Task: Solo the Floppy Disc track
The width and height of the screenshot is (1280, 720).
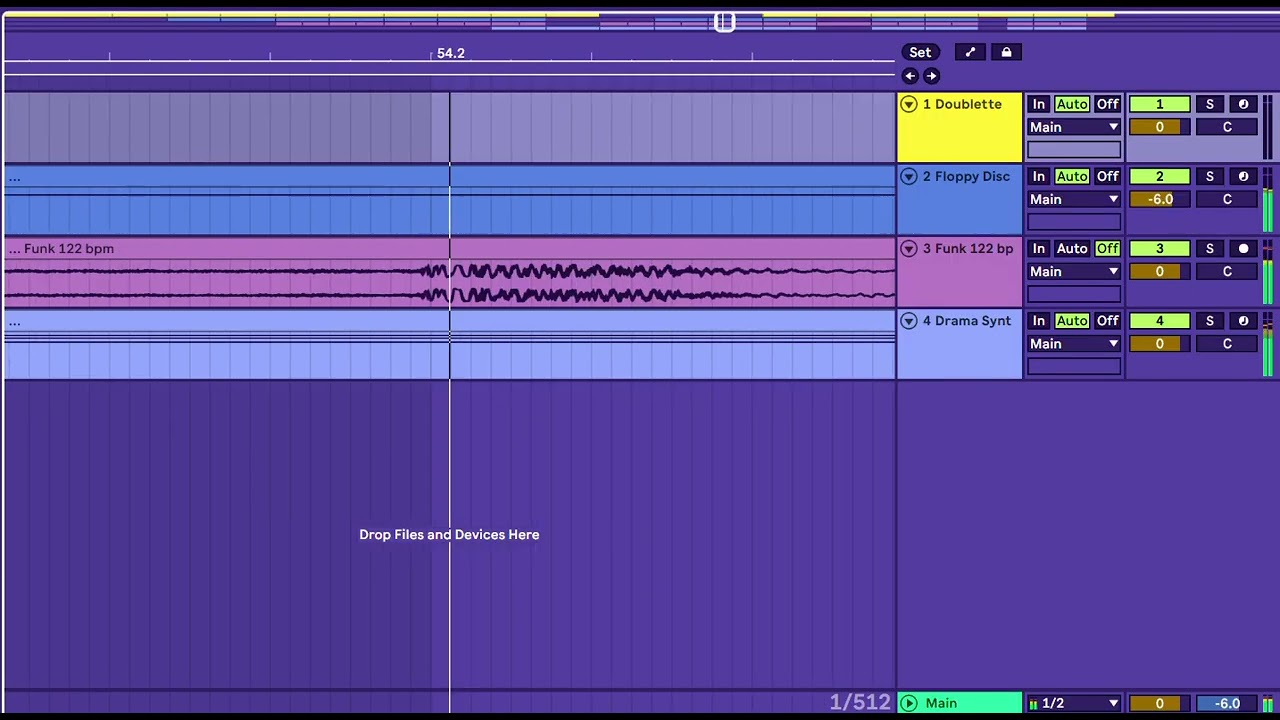Action: [1209, 176]
